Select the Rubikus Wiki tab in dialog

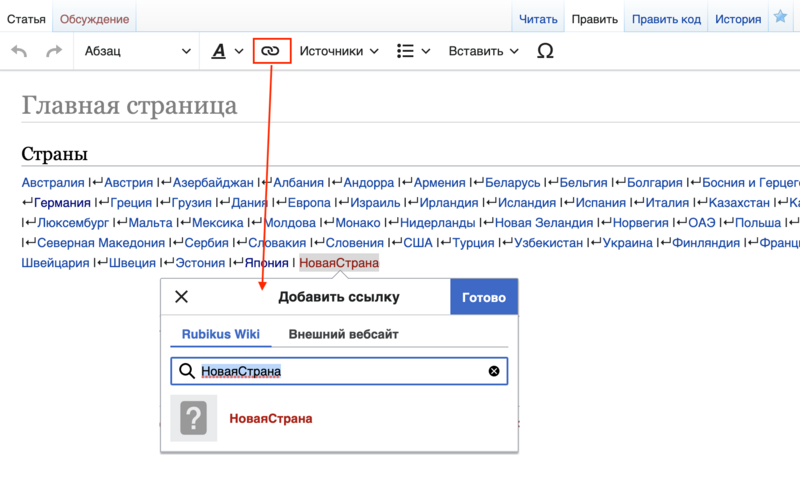tap(220, 334)
